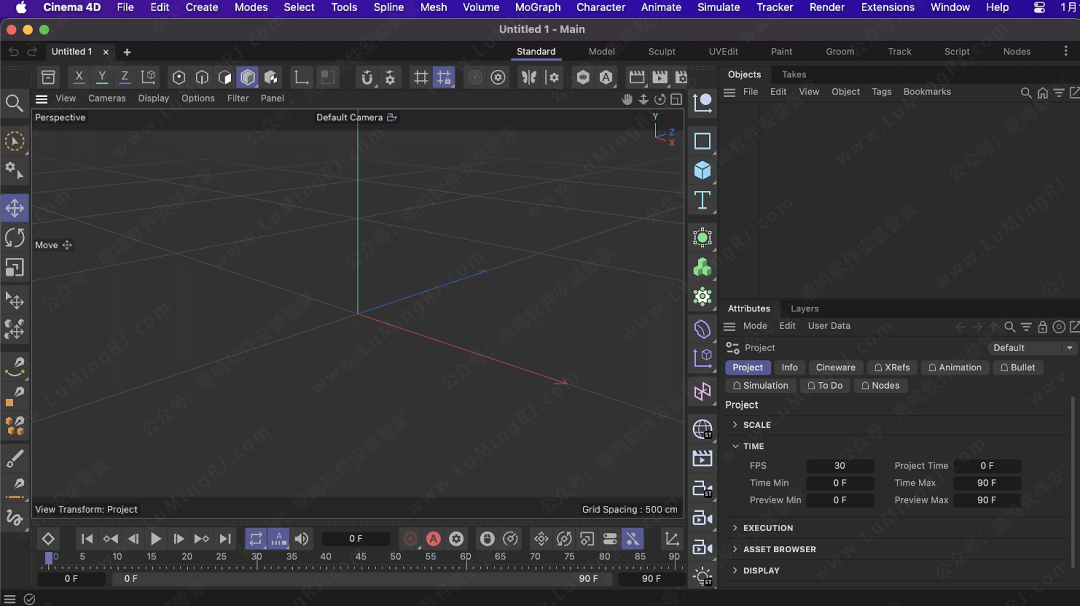The width and height of the screenshot is (1080, 606).
Task: Click the Cloner MoGraph green cubes icon
Action: [x=703, y=267]
